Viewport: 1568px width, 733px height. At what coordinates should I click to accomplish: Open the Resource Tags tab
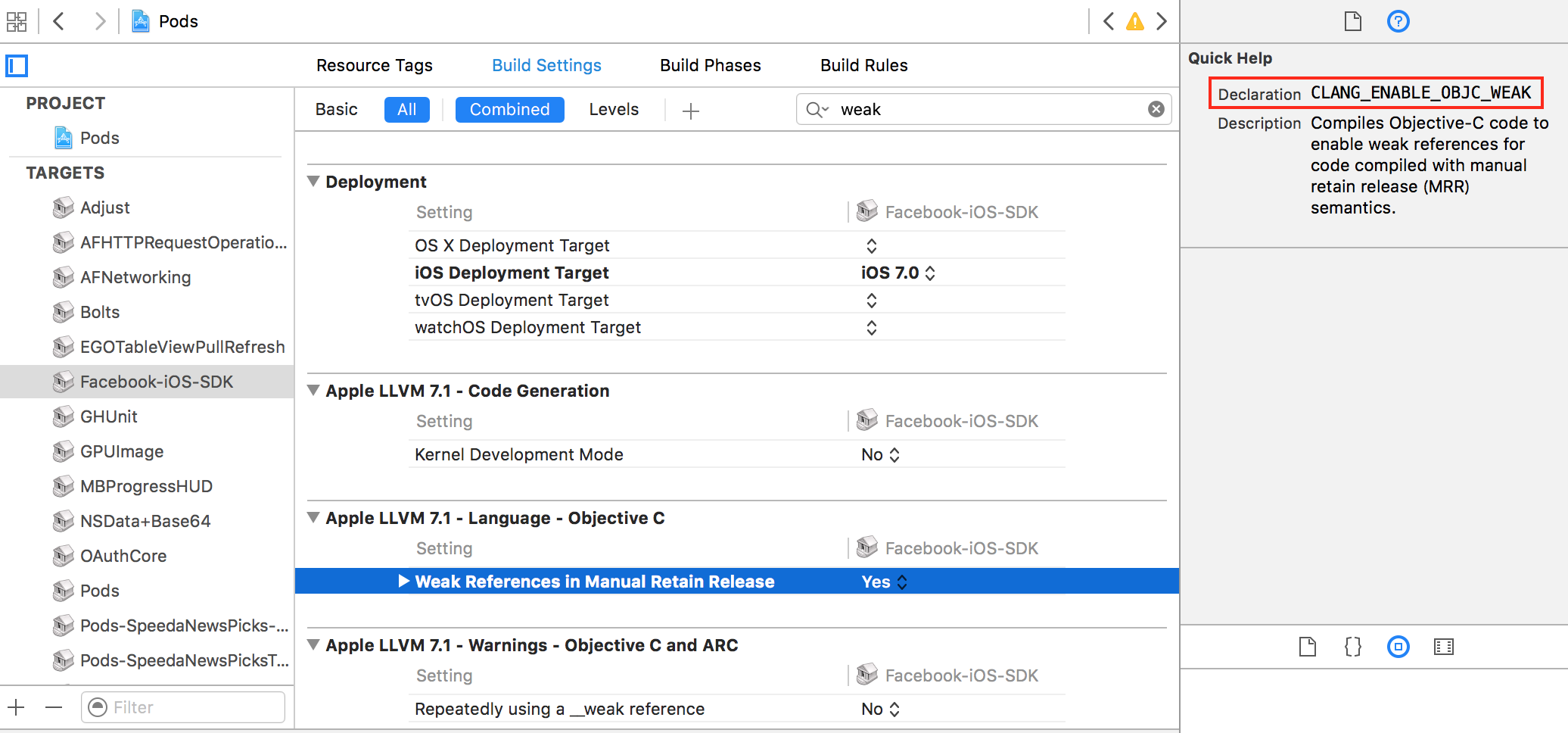(374, 65)
